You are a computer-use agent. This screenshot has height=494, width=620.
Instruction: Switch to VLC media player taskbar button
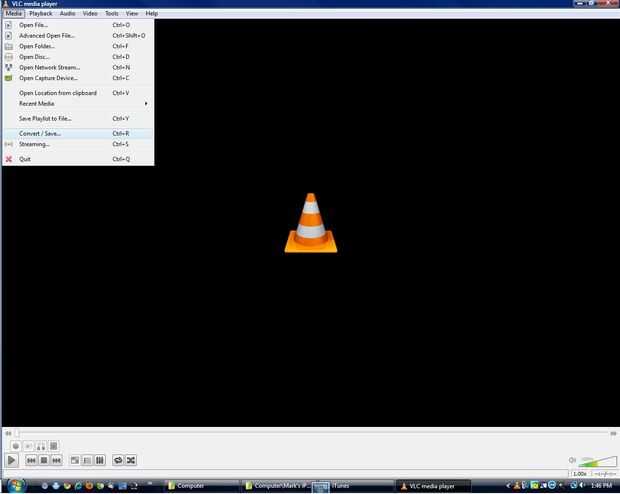coord(433,486)
